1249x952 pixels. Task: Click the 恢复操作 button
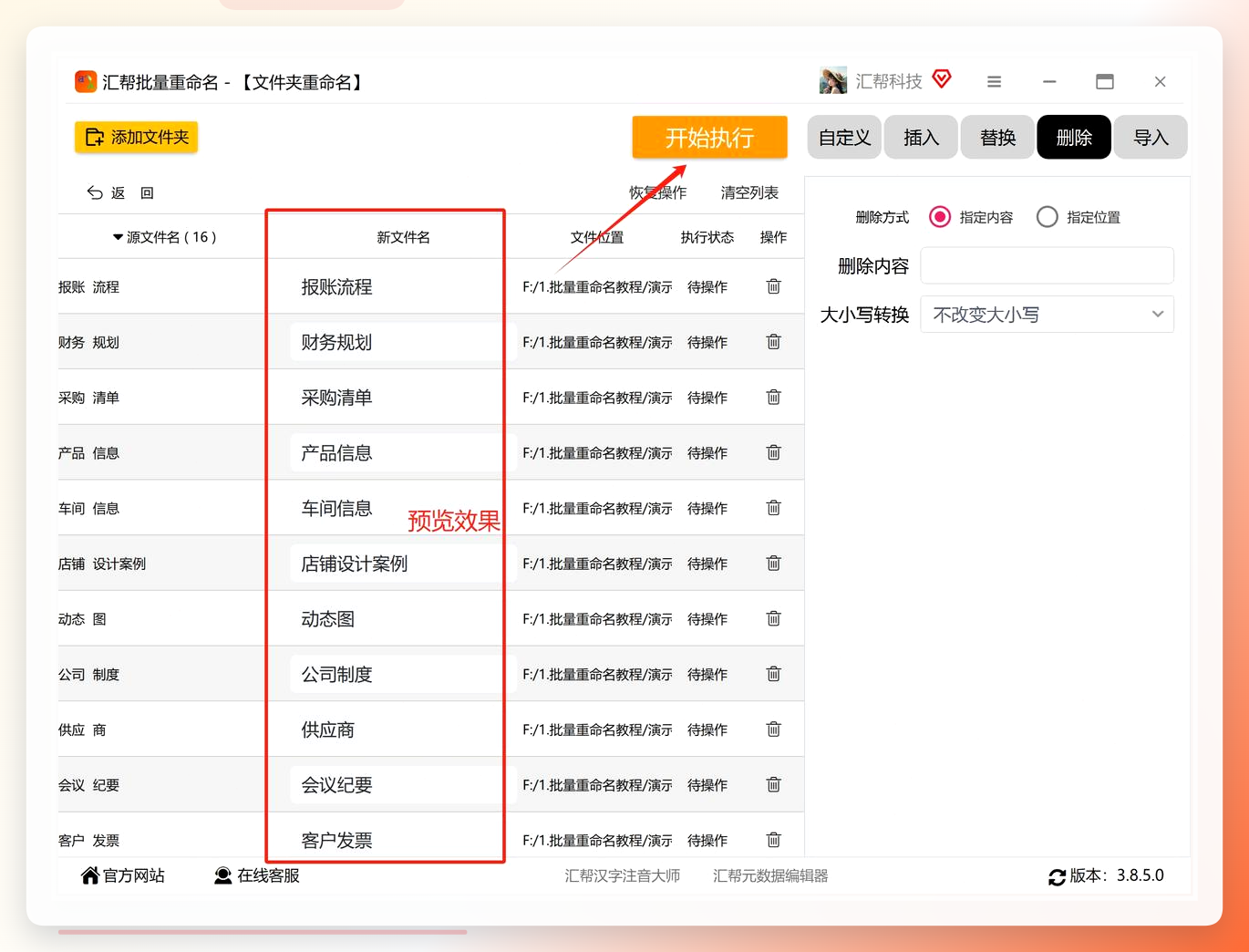pyautogui.click(x=658, y=193)
